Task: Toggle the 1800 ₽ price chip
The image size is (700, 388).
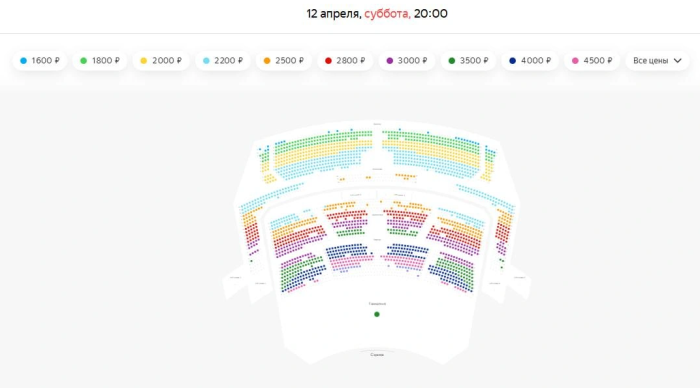Action: (x=100, y=61)
